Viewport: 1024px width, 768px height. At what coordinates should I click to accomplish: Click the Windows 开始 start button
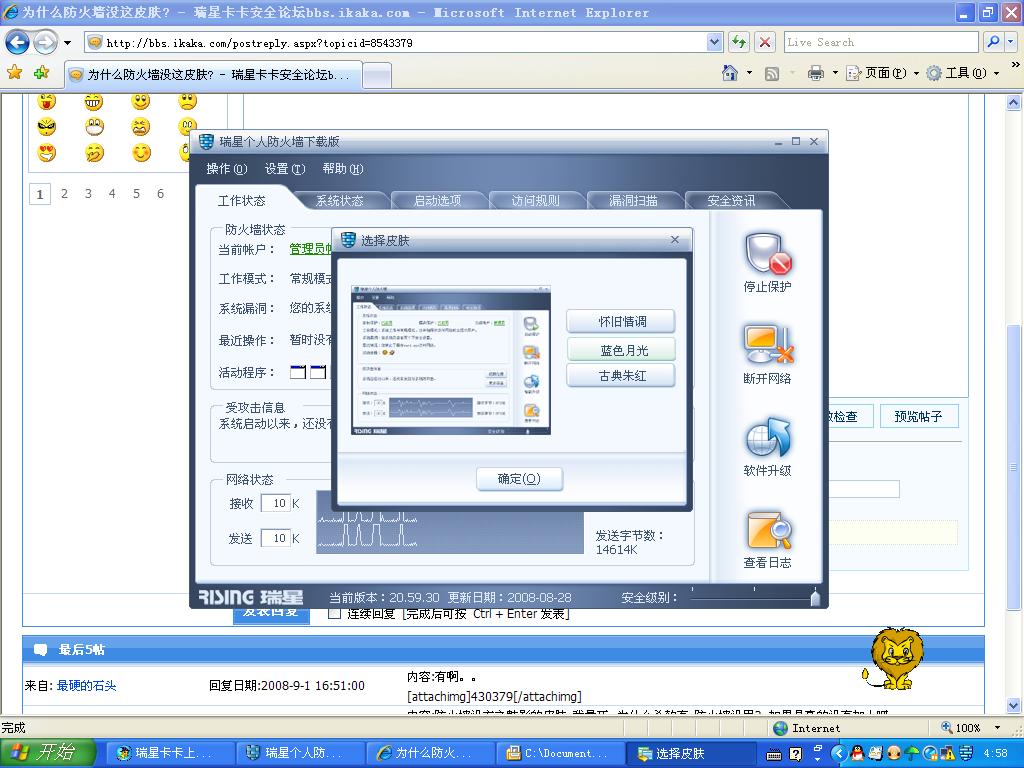[x=47, y=753]
